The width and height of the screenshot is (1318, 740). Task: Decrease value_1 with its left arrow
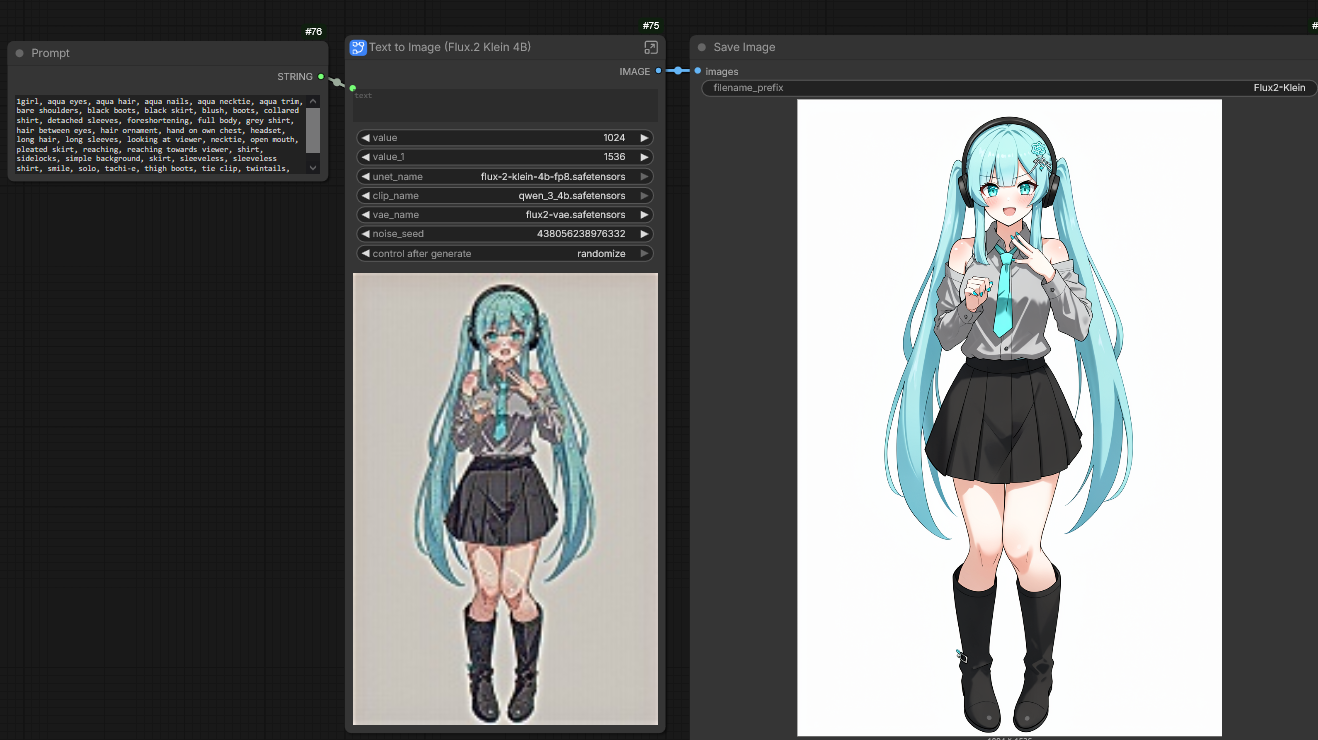pos(365,157)
